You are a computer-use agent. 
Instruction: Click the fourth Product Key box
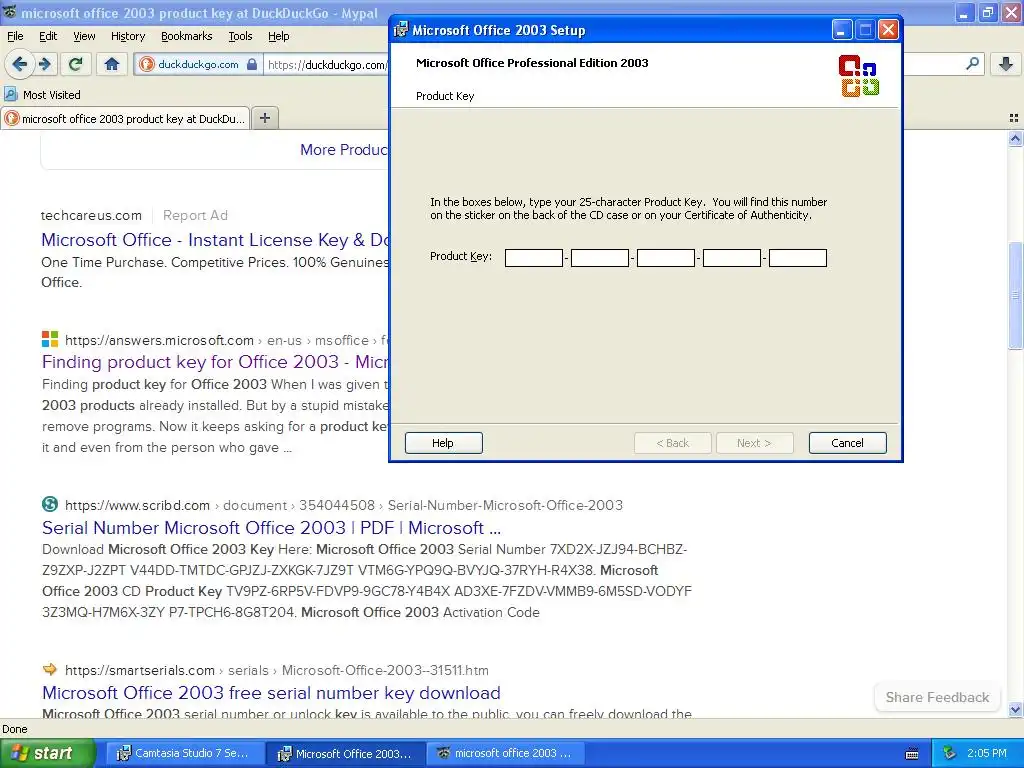tap(731, 258)
